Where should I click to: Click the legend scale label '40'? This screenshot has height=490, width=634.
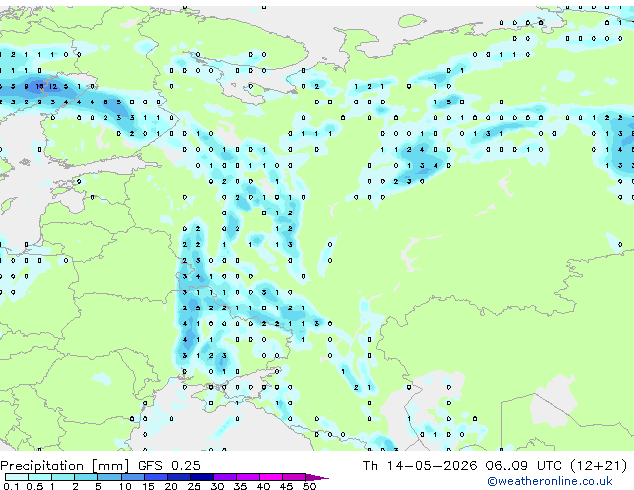coord(264,486)
